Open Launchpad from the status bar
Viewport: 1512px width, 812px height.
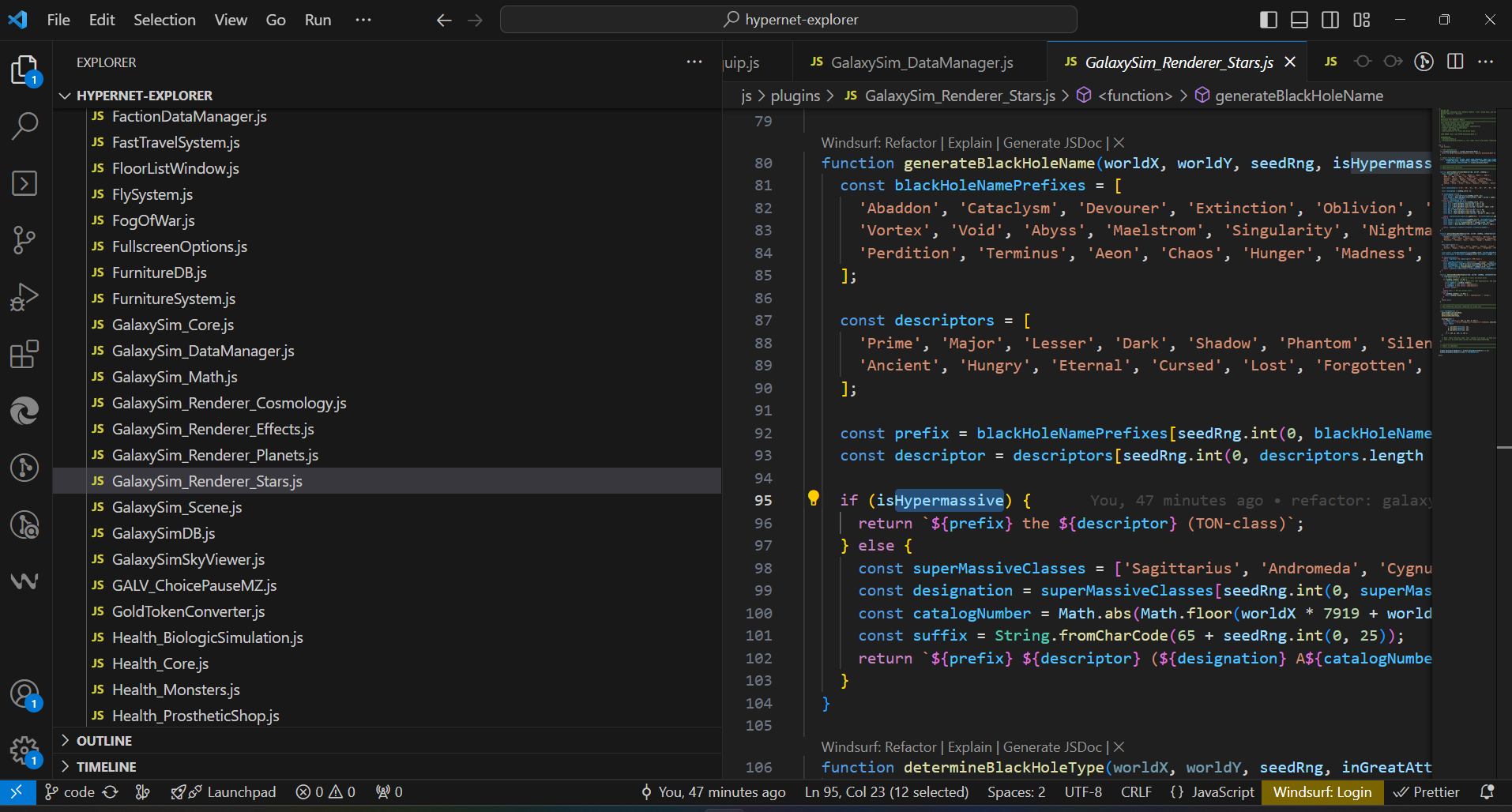point(224,792)
